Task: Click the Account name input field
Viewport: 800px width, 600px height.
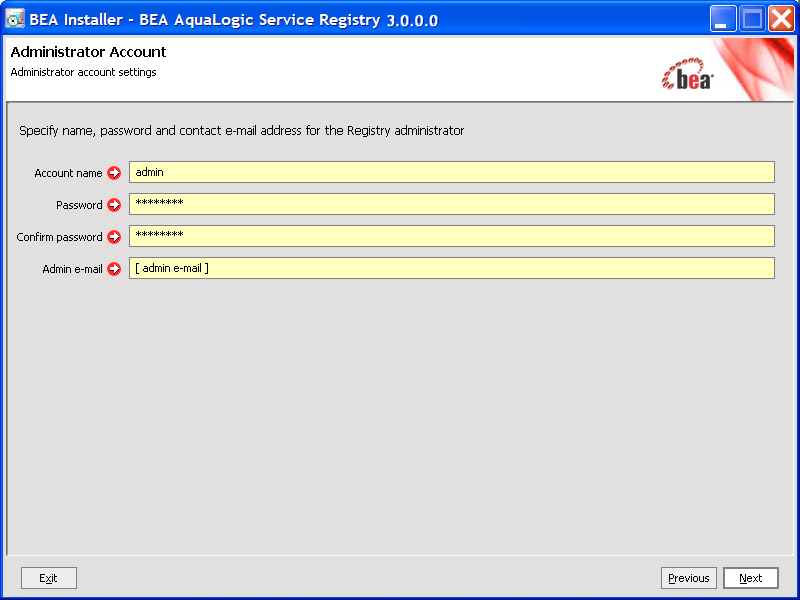Action: 452,172
